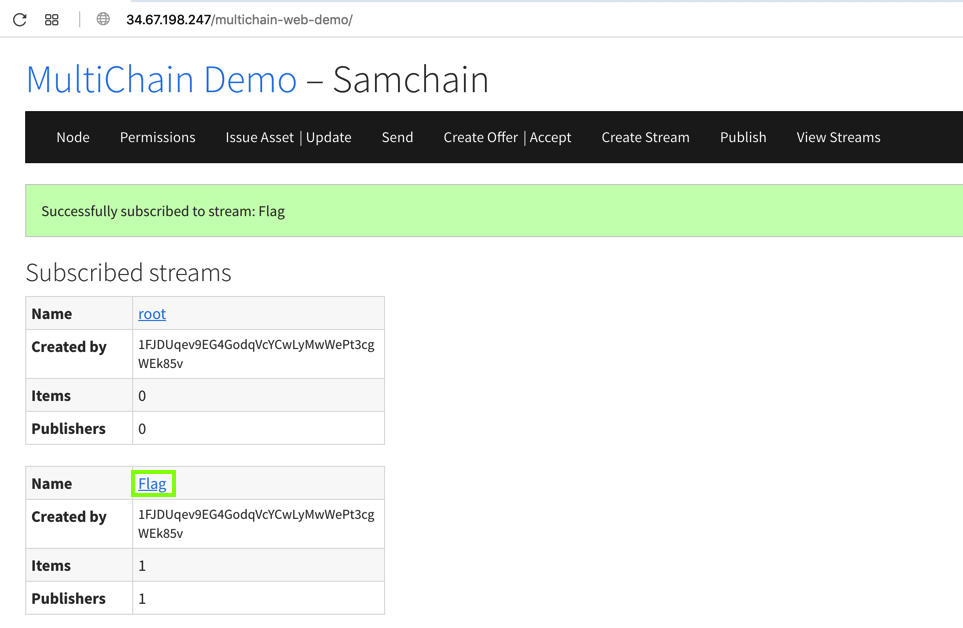Screen dimensions: 963x628
Task: Open the Flag stream link
Action: [x=152, y=484]
